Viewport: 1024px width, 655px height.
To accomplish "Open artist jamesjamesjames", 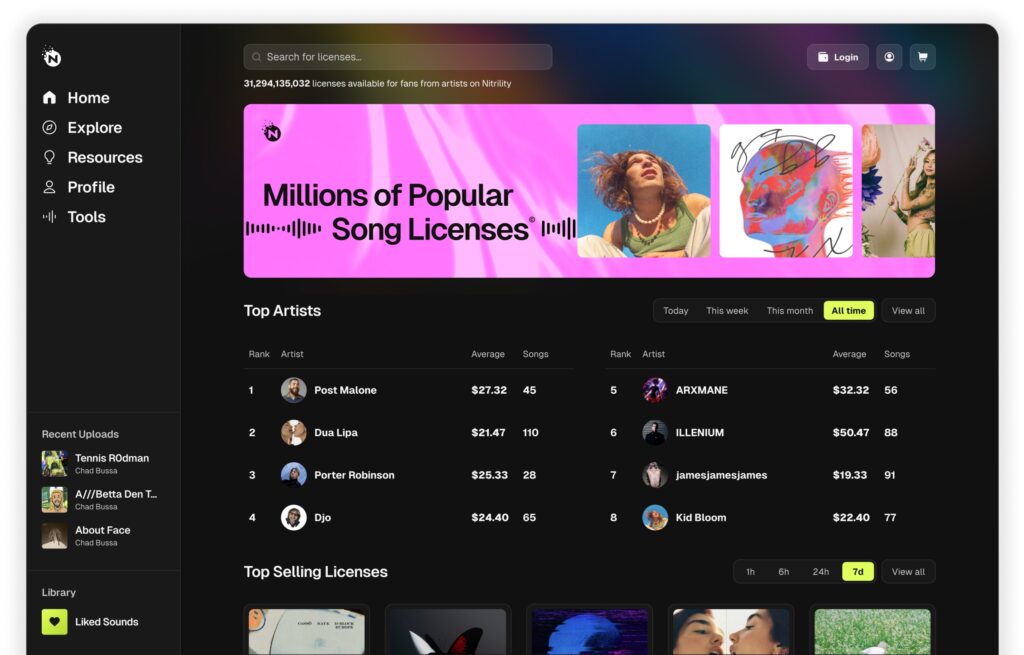I will pos(721,475).
